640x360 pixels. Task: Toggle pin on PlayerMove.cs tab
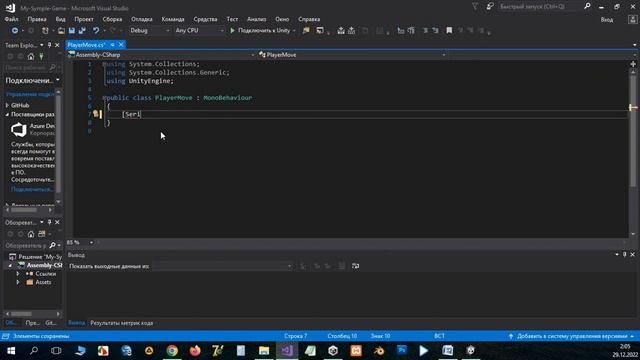(x=112, y=45)
